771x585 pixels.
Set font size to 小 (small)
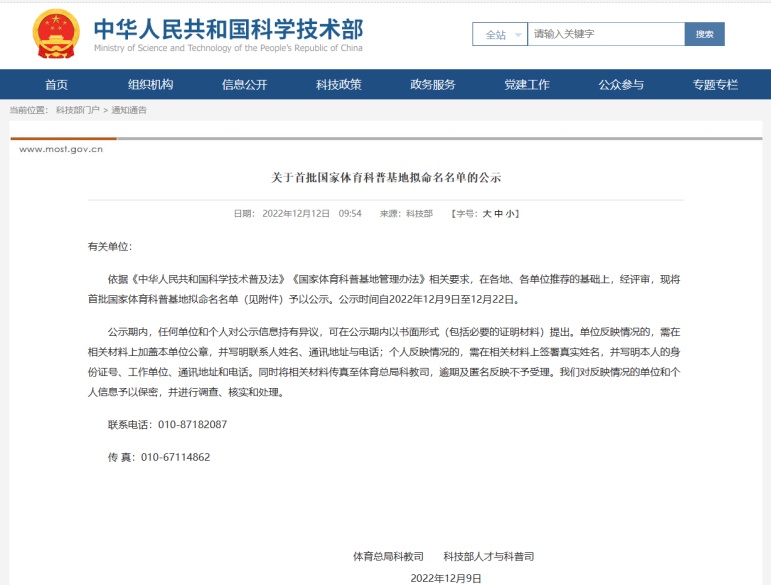511,214
